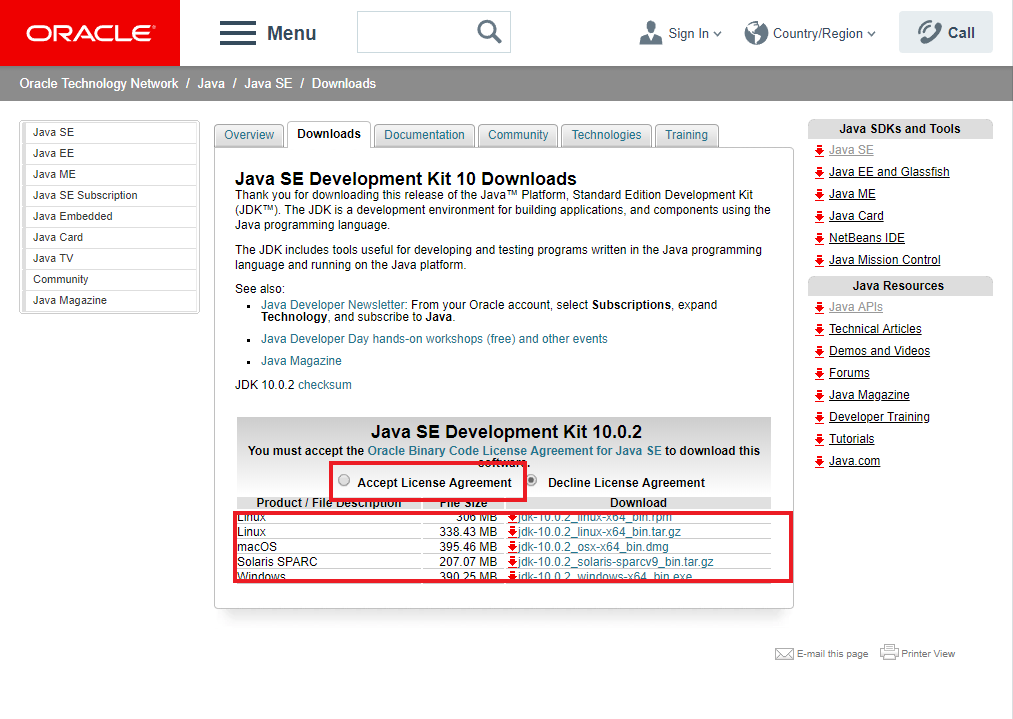
Task: Click red arrow icon beside Tutorials
Action: [819, 439]
